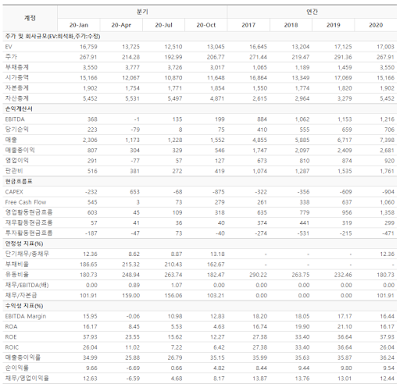Viewport: 400px width, 384px height.
Task: Select the Free Cash Flow row label
Action: (x=25, y=202)
